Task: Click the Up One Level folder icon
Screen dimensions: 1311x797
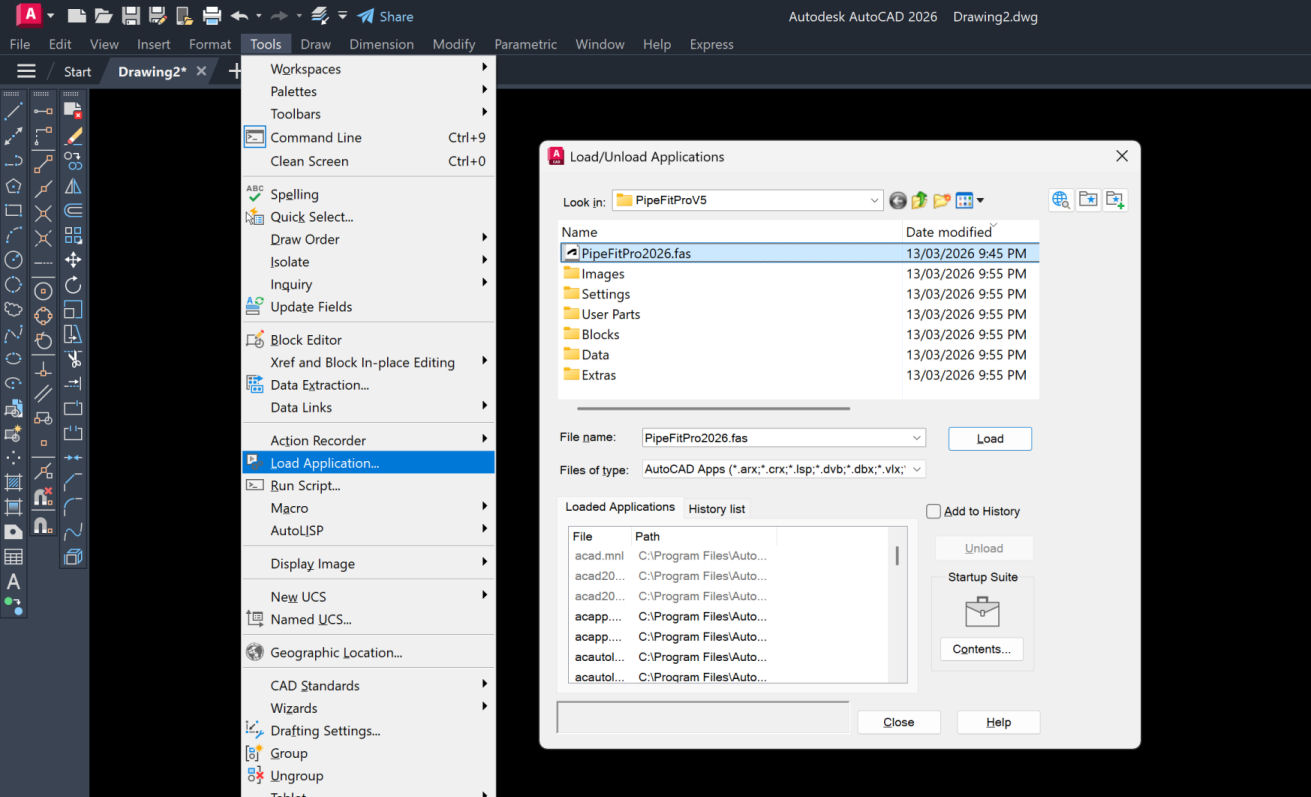Action: pos(919,201)
